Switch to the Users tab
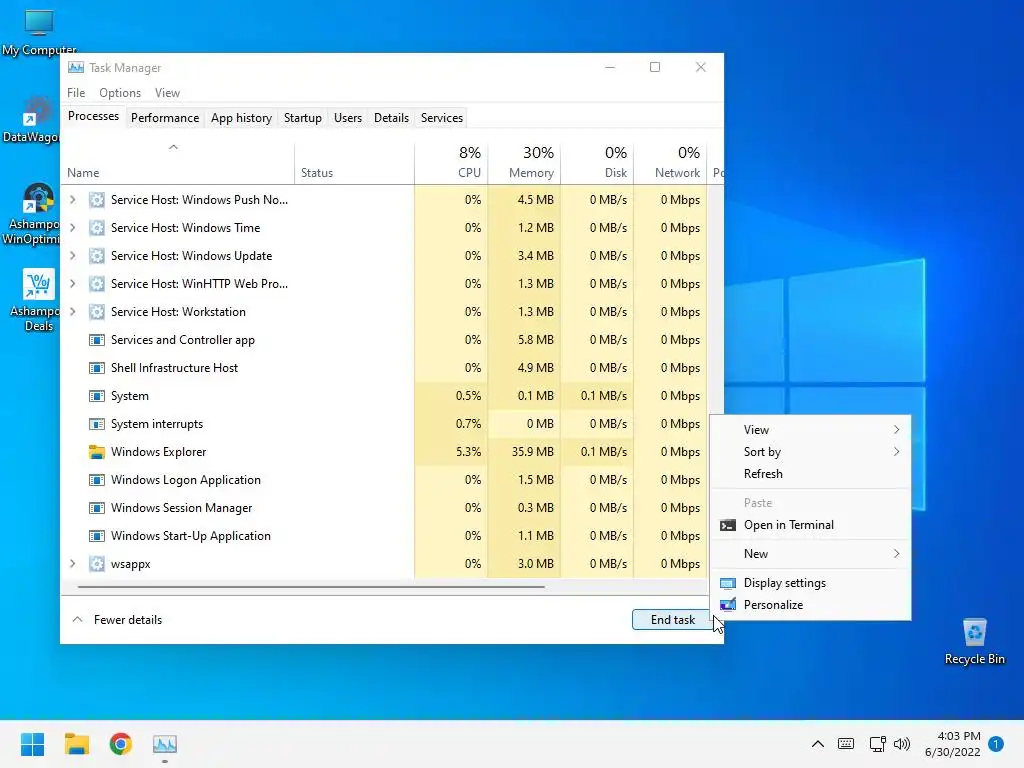The image size is (1024, 768). point(347,118)
